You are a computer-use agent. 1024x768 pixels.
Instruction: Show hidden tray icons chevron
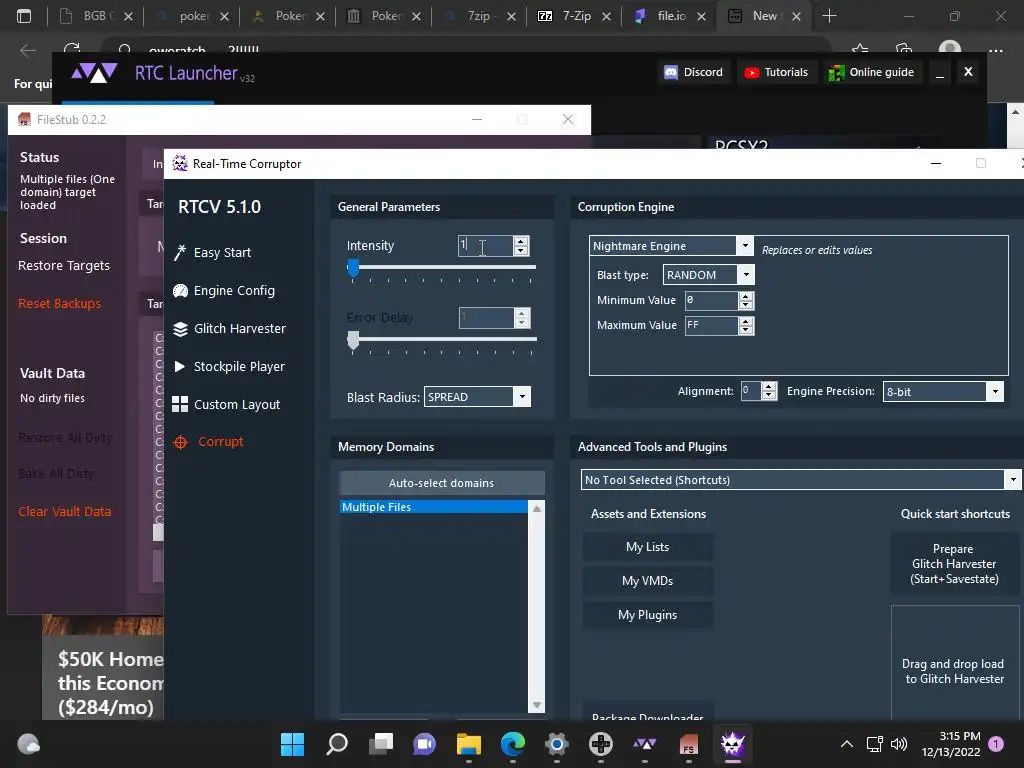pyautogui.click(x=847, y=744)
